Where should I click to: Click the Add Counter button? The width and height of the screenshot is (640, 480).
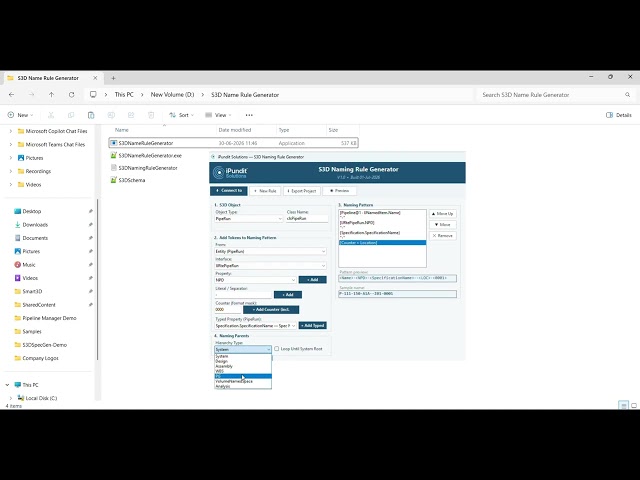tap(271, 310)
